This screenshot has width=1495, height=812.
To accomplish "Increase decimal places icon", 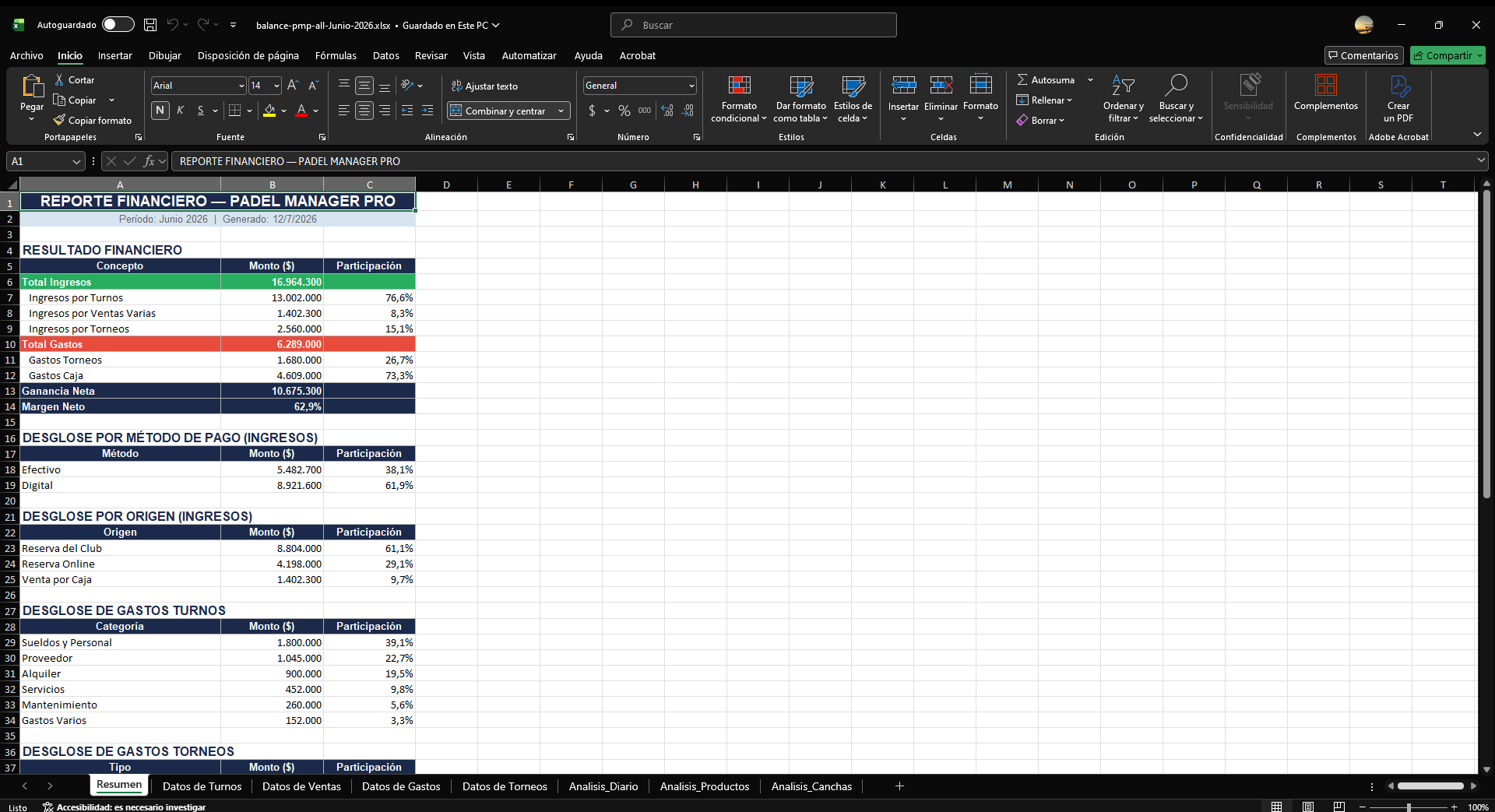I will coord(667,111).
